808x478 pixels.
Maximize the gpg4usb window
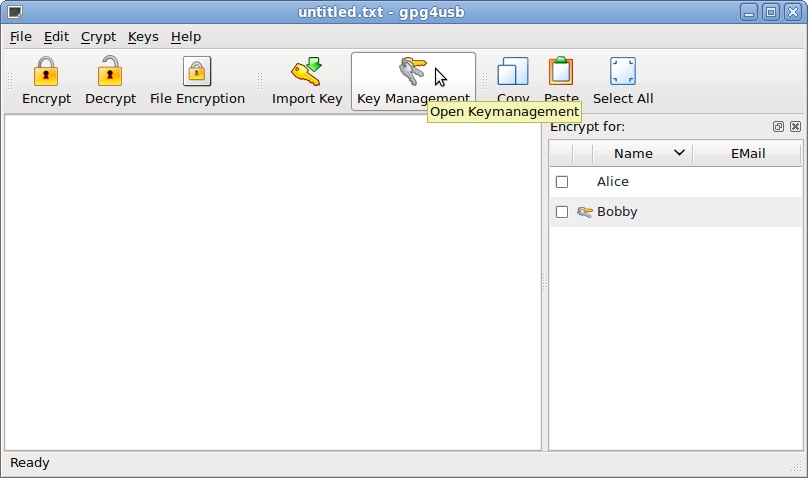click(x=771, y=12)
